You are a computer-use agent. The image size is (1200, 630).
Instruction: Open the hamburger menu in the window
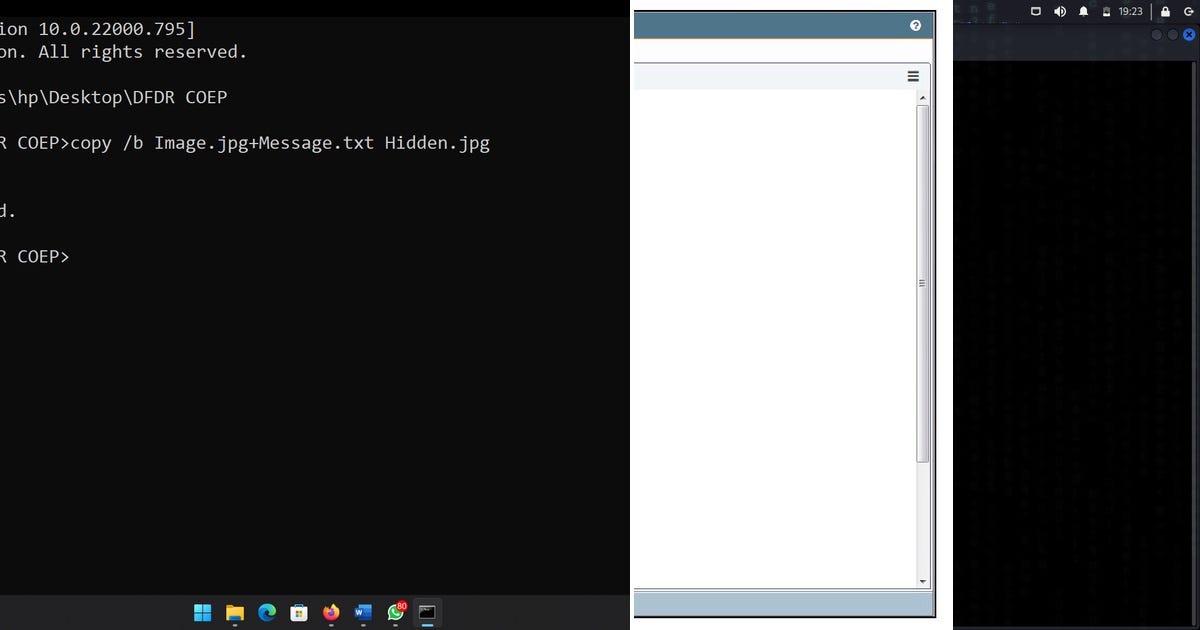(x=913, y=76)
